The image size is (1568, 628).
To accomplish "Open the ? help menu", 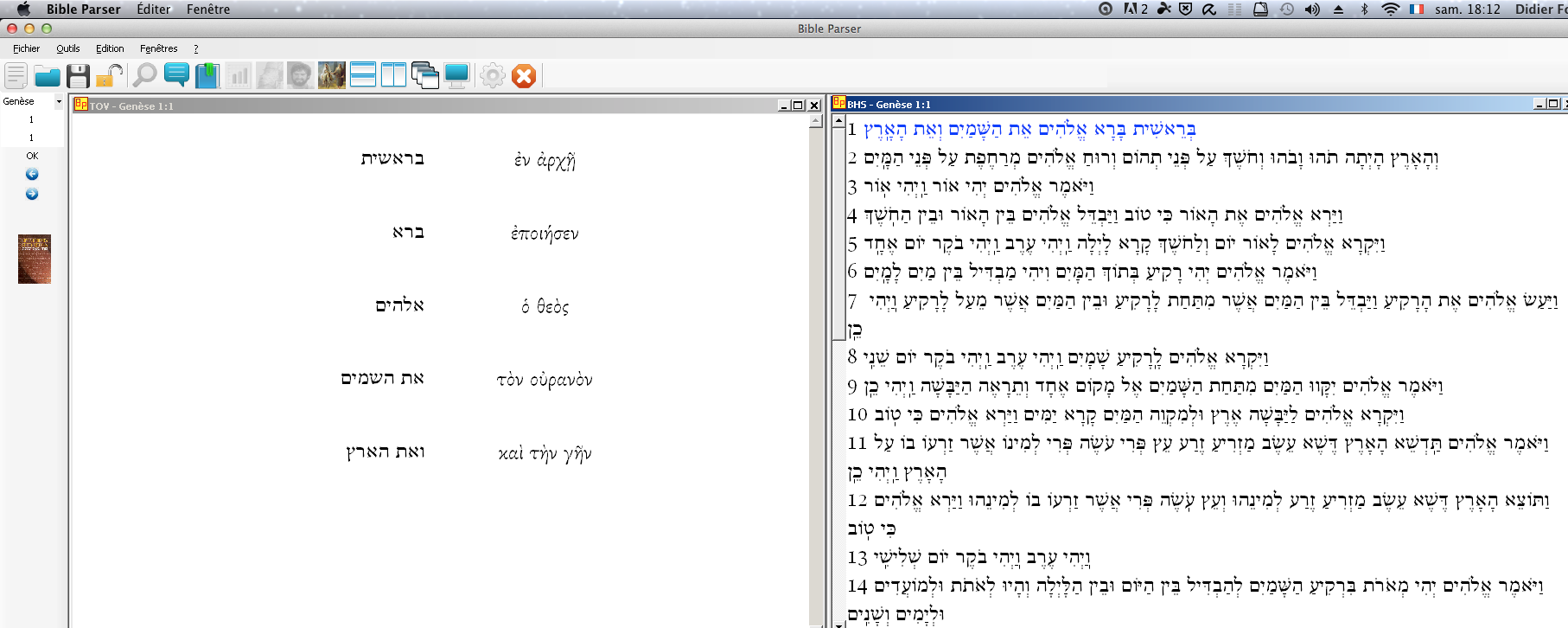I will (x=196, y=48).
